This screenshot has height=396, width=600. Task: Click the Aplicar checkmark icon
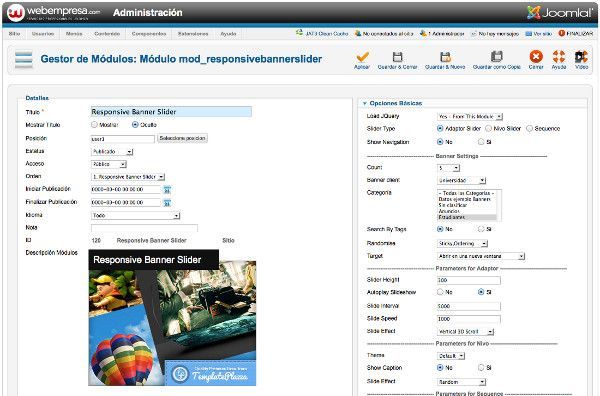tap(362, 57)
